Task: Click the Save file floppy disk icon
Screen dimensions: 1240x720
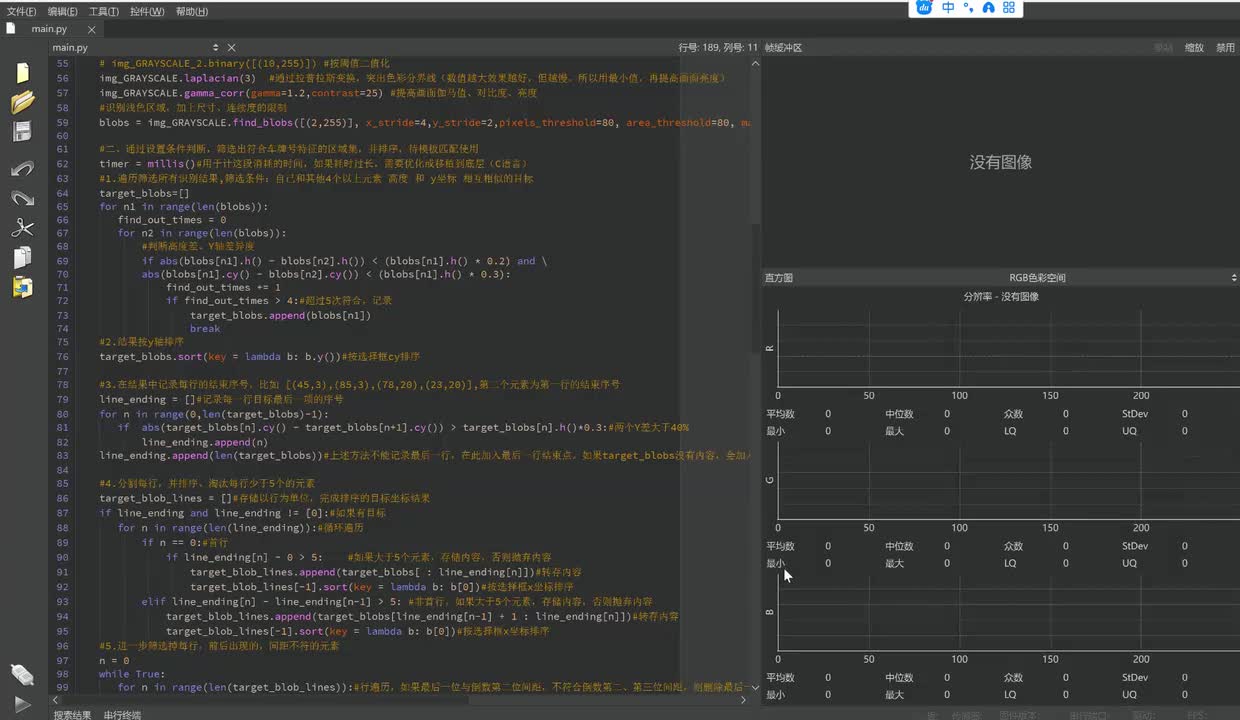Action: (22, 132)
